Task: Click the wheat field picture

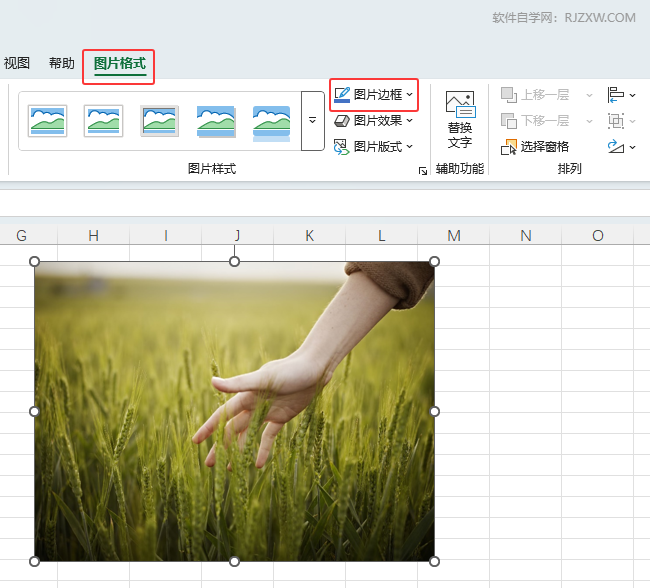Action: click(x=234, y=411)
